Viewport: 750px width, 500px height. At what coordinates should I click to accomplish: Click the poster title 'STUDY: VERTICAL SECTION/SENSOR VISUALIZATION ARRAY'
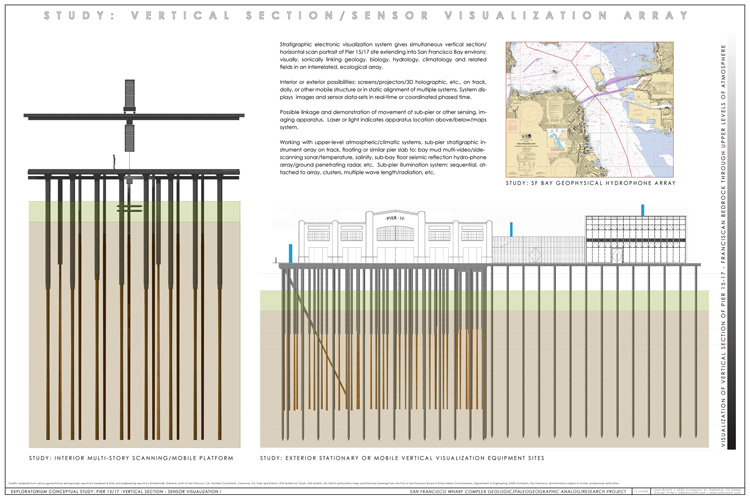coord(366,15)
